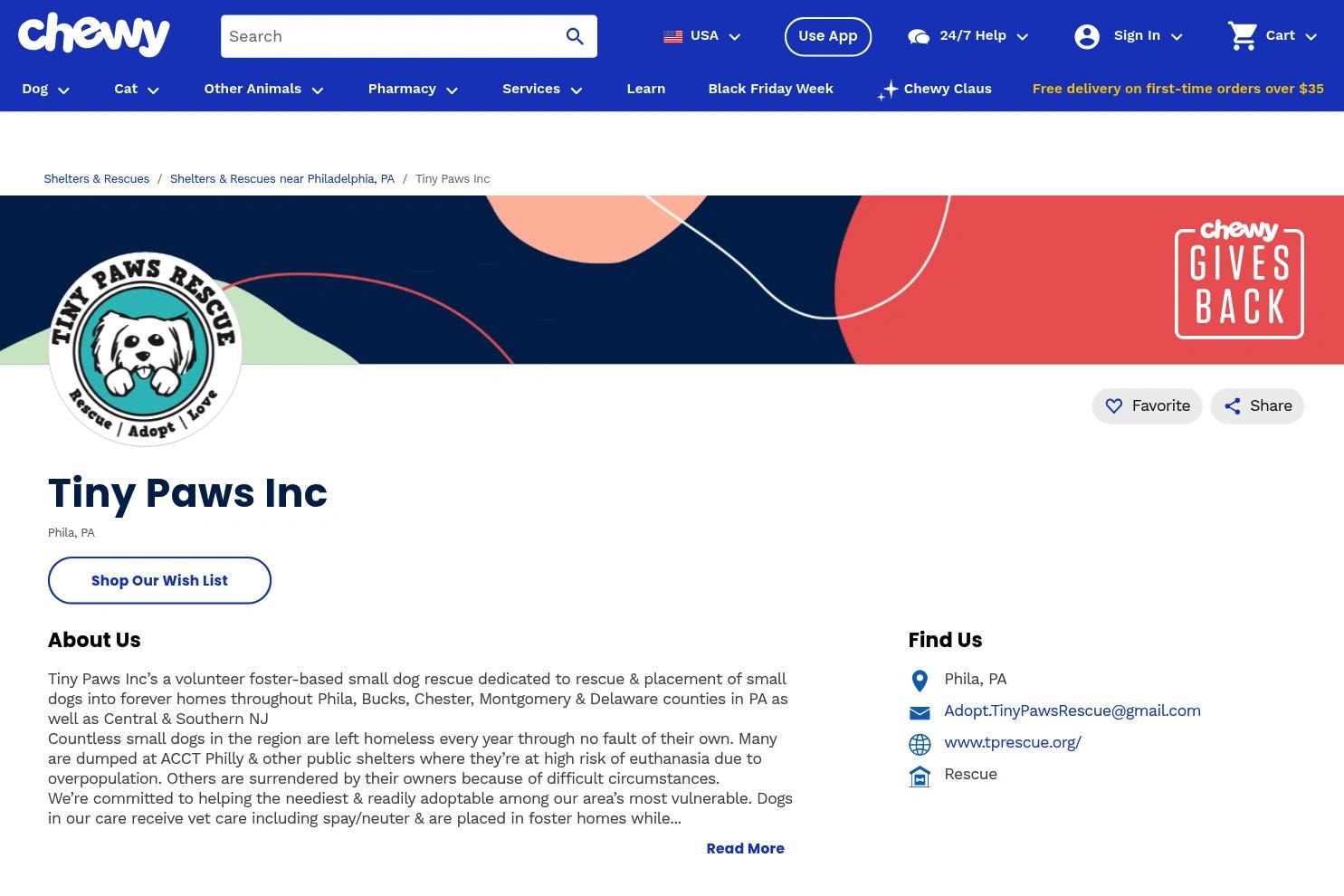Click the Sign In account icon
The width and height of the screenshot is (1344, 896).
click(1086, 36)
